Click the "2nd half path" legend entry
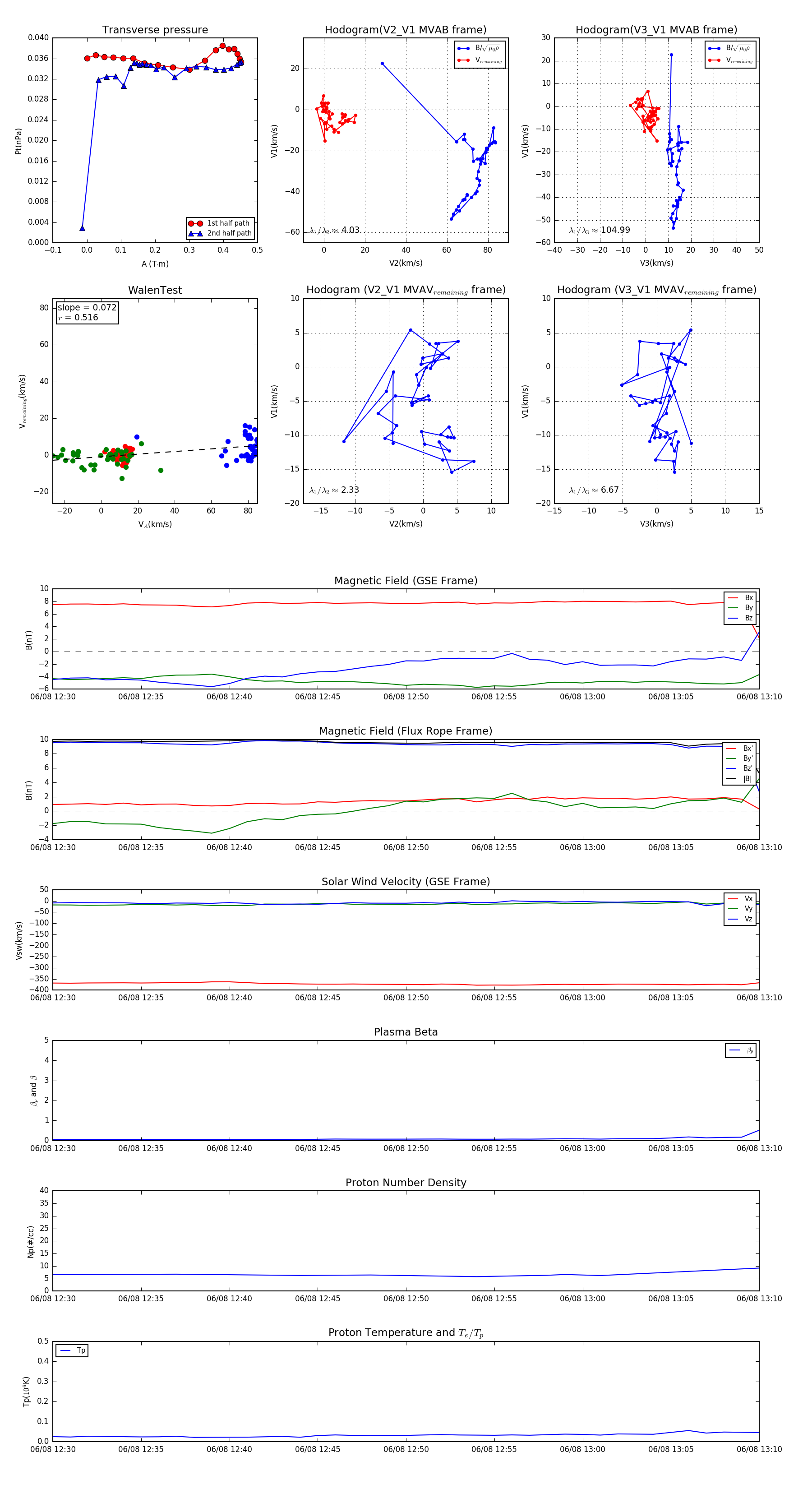Image resolution: width=812 pixels, height=1489 pixels. coord(221,234)
